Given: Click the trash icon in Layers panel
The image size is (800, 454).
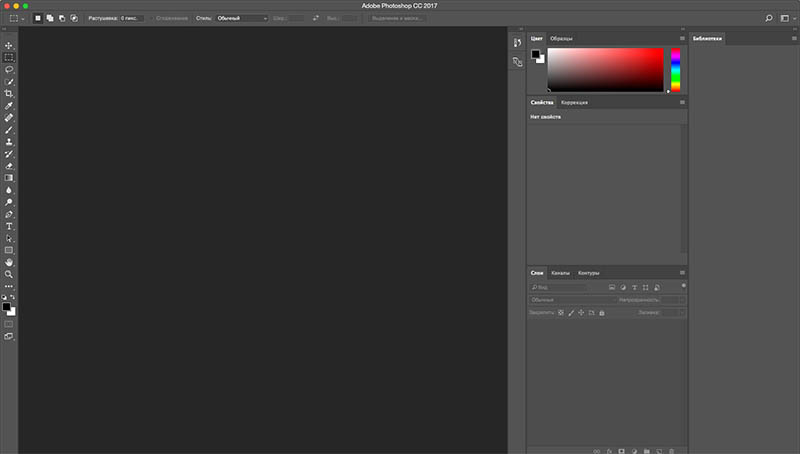Looking at the screenshot, I should click(671, 451).
